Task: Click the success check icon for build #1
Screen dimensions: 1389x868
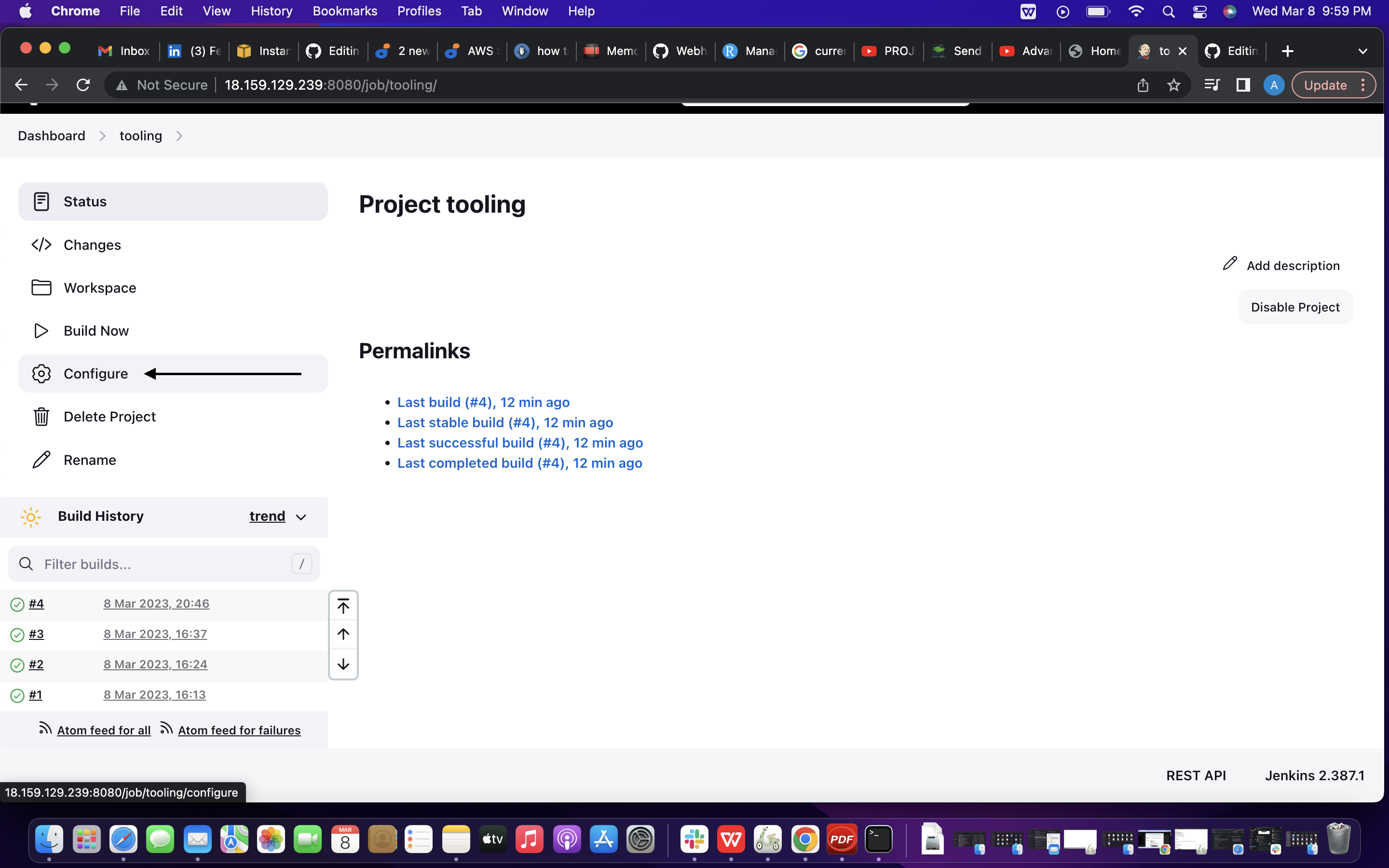Action: 17,695
